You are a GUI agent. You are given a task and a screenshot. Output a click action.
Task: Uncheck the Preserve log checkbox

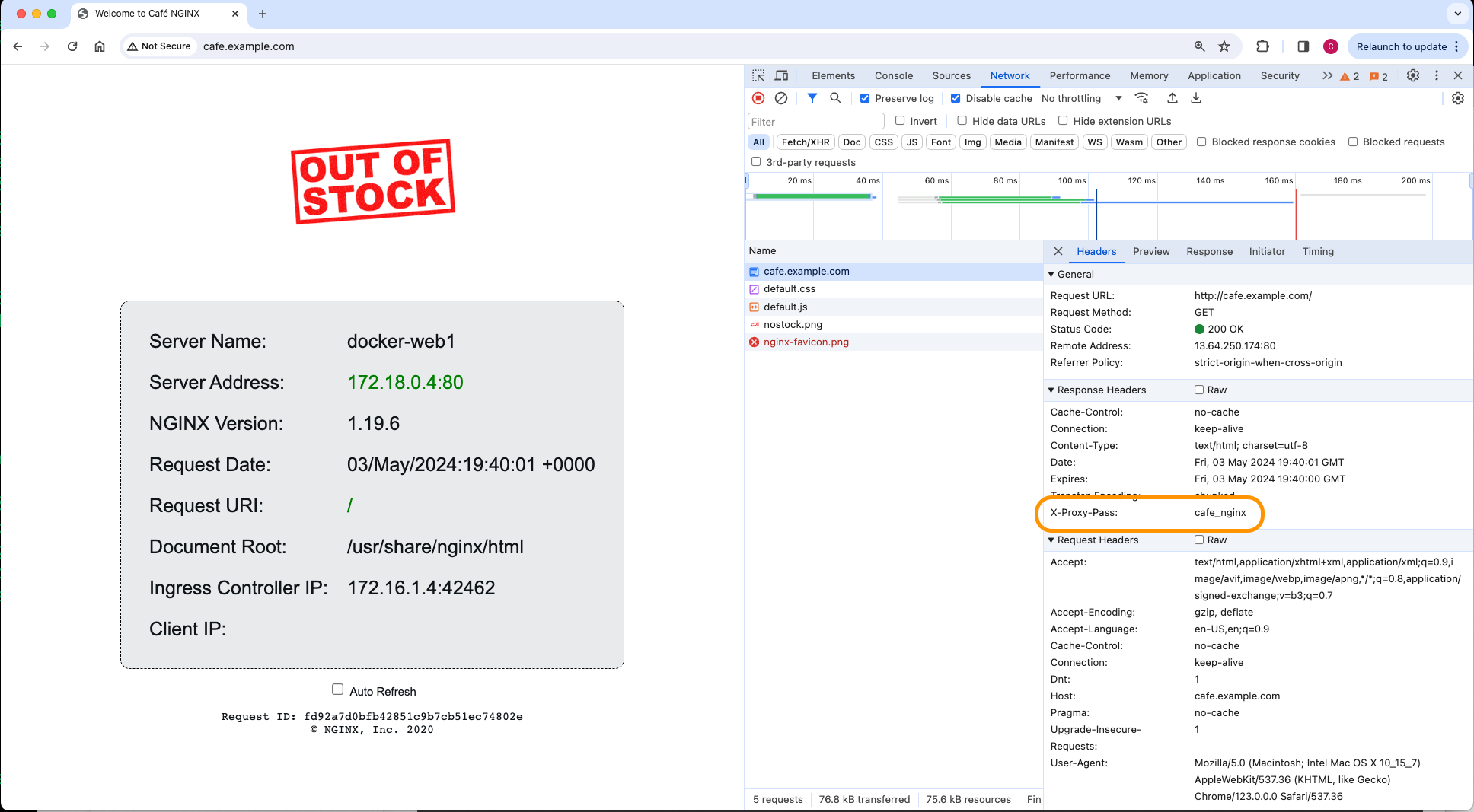pyautogui.click(x=865, y=98)
